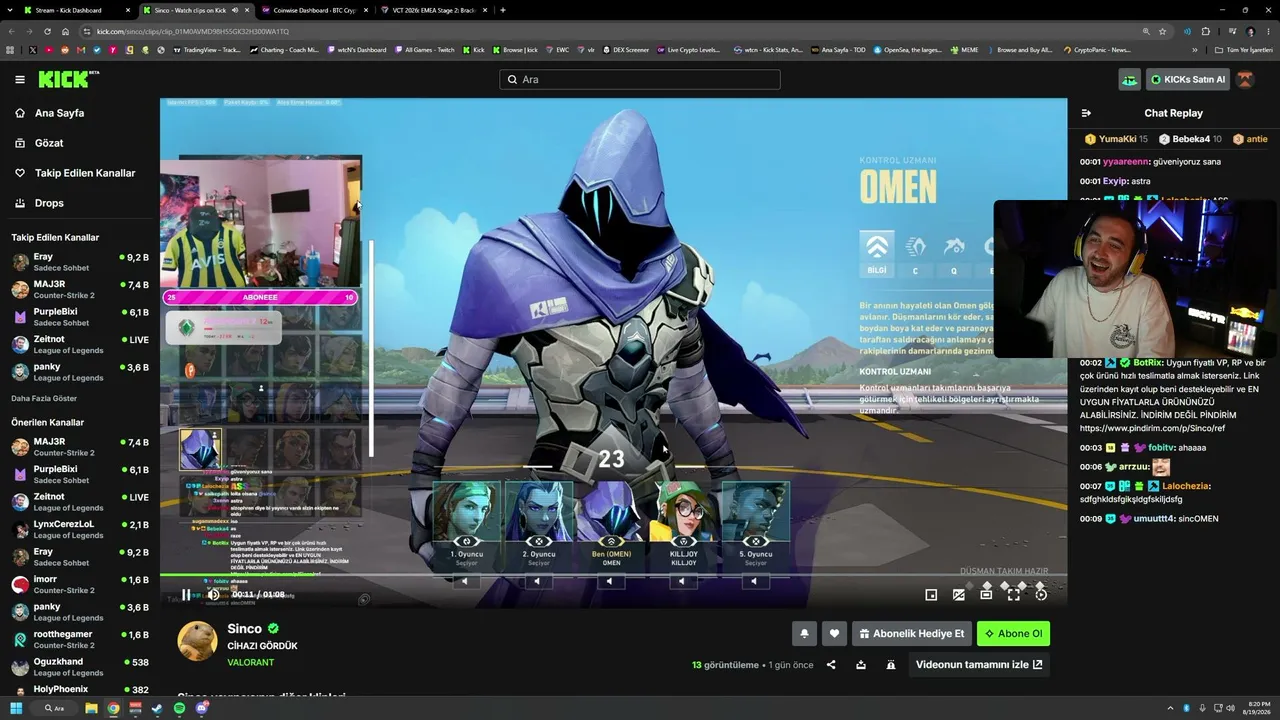
Task: Open browser extensions puzzle icon
Action: point(1205,31)
